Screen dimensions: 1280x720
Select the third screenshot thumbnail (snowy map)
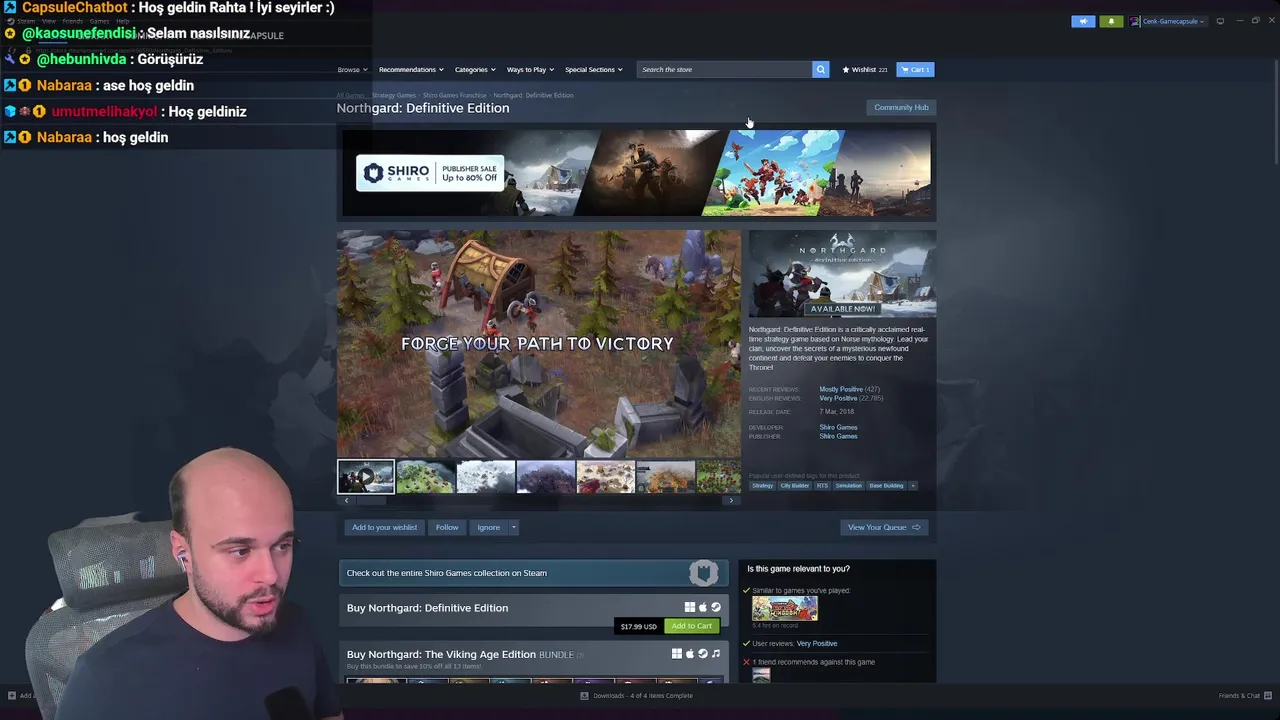[485, 477]
